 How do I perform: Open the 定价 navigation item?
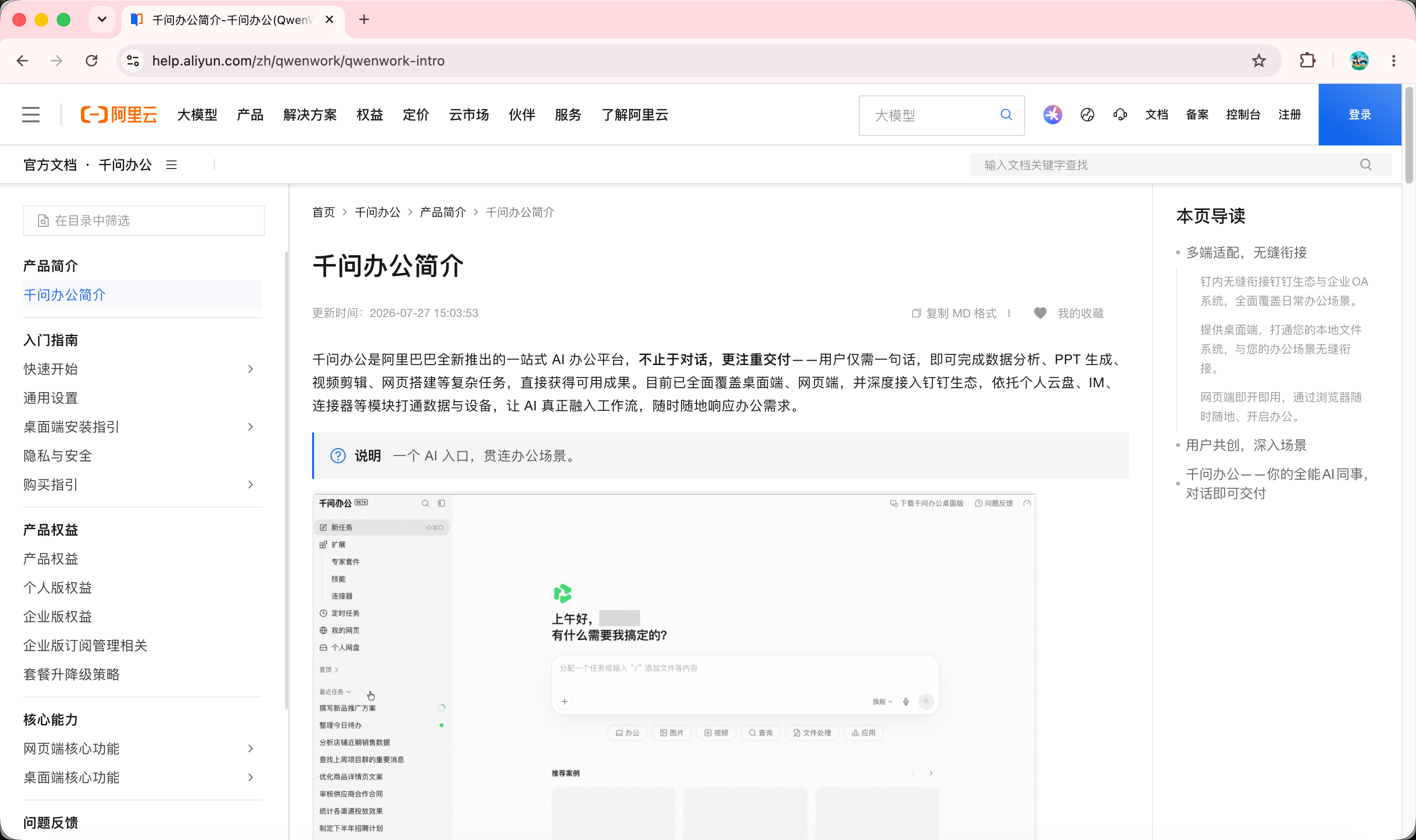(x=416, y=115)
